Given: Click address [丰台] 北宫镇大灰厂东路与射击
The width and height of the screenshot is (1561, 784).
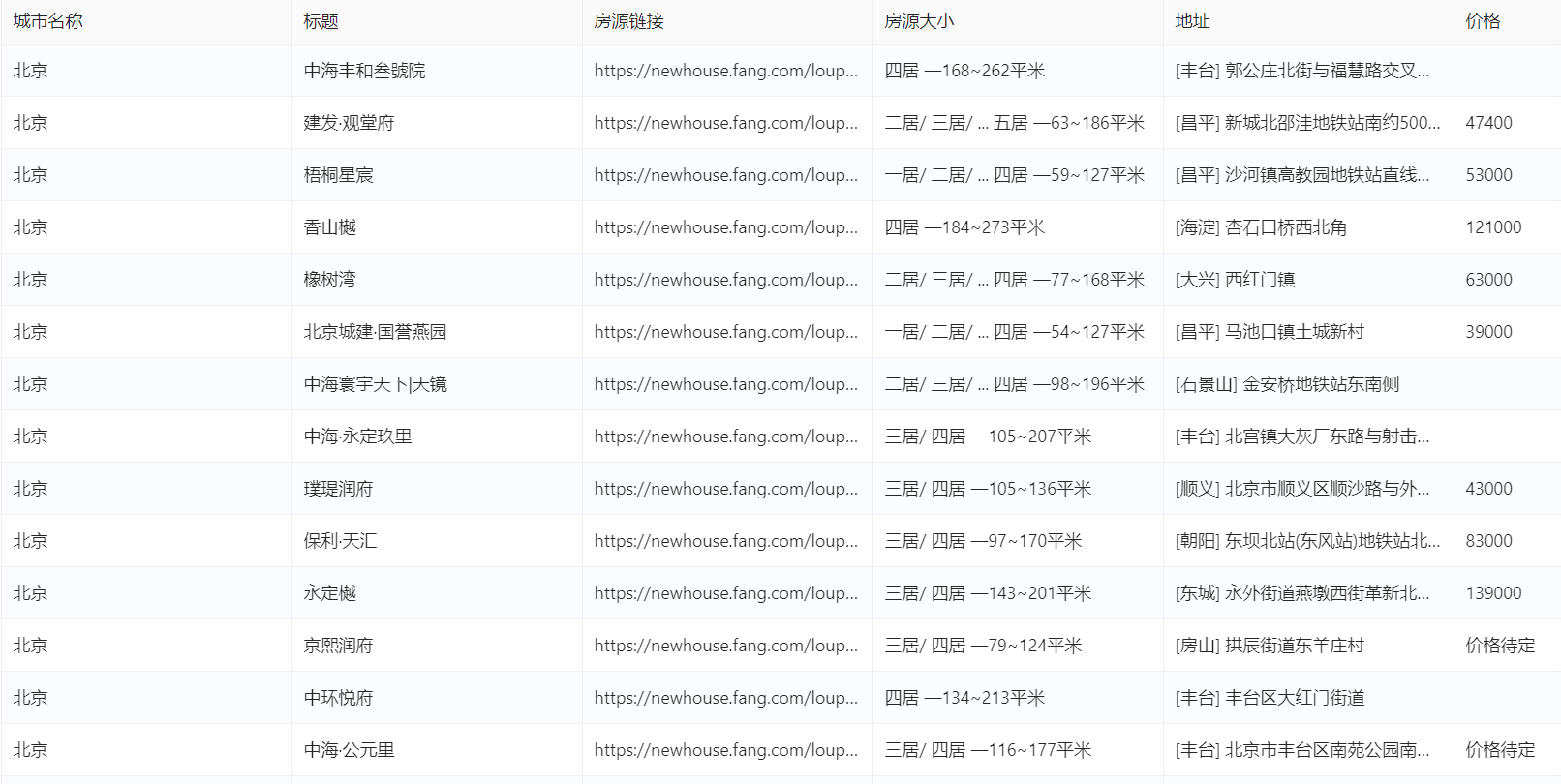Looking at the screenshot, I should 1302,437.
